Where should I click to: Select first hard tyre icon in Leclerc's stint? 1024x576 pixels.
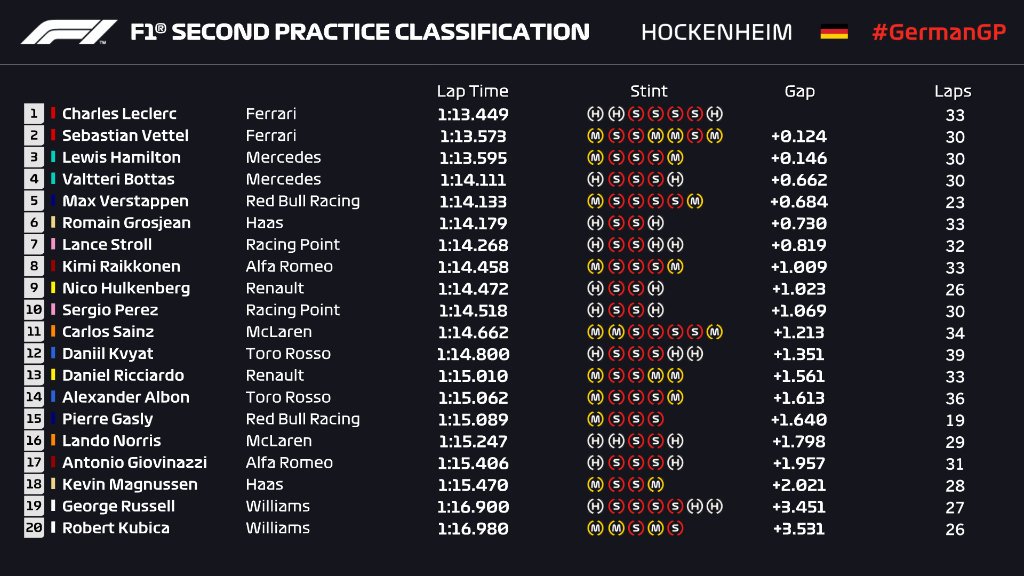tap(594, 114)
